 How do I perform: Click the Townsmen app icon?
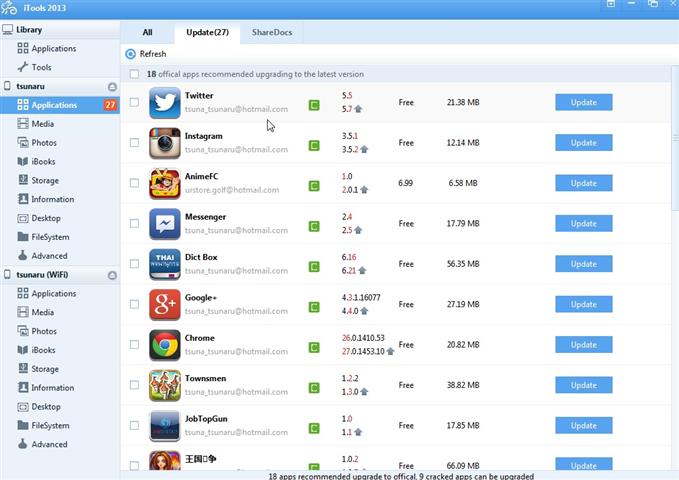[165, 386]
